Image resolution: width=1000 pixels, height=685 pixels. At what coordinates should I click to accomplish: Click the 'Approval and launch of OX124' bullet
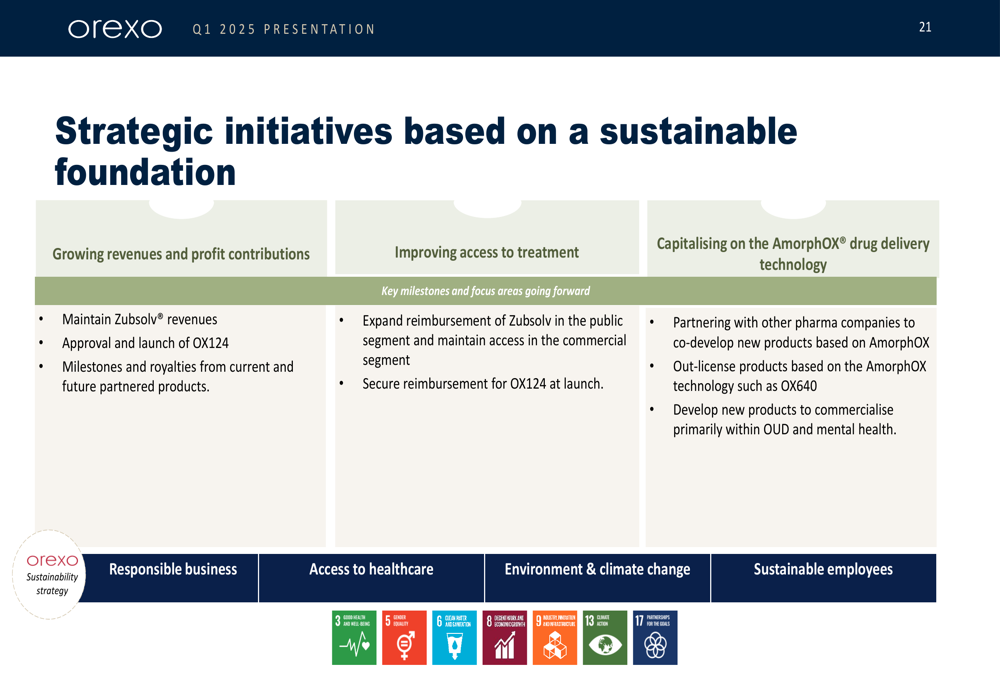[x=145, y=343]
